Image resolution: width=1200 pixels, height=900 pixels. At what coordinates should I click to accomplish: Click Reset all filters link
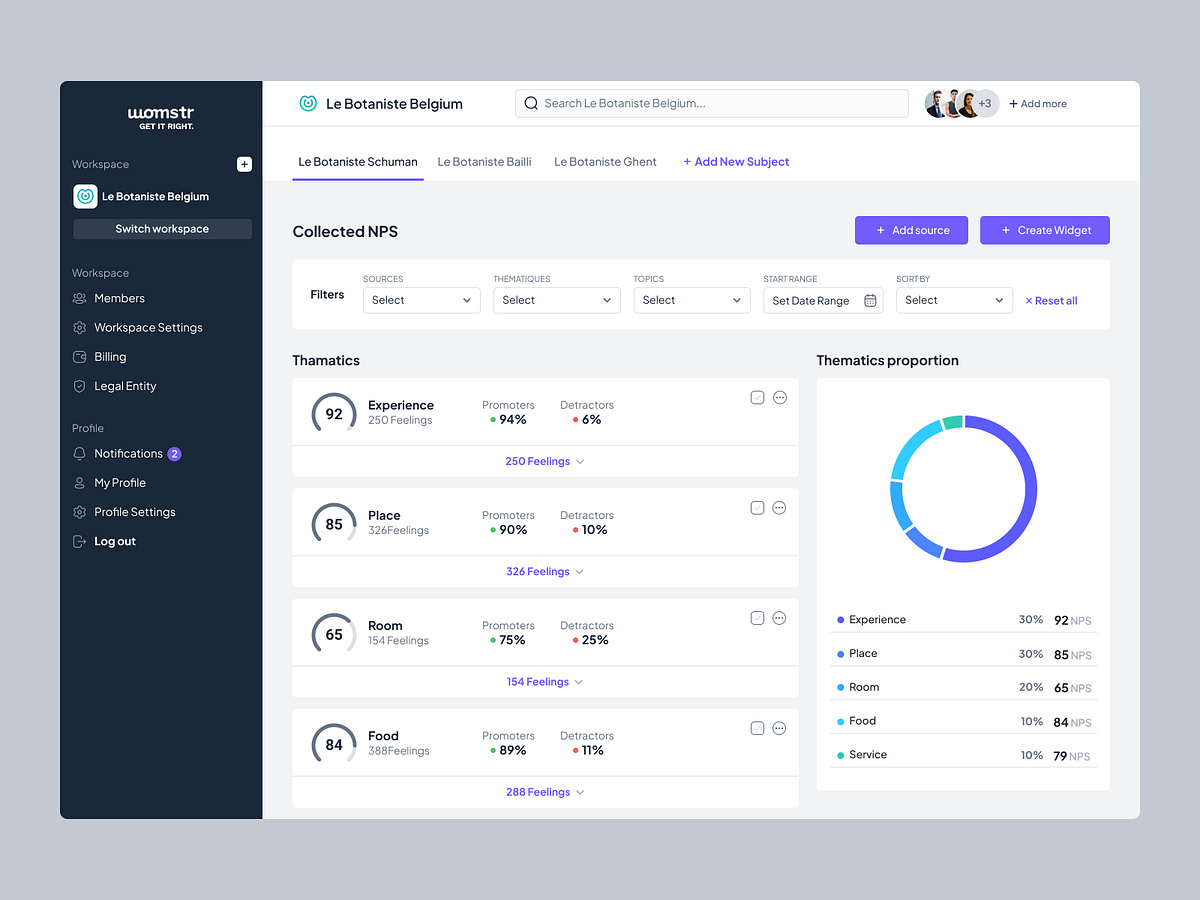tap(1051, 301)
